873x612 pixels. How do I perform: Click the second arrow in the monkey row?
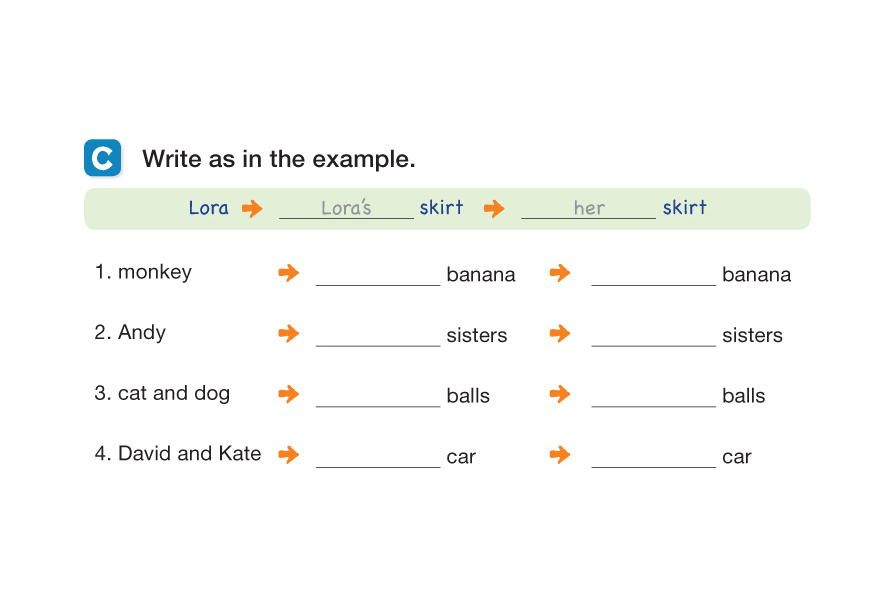(560, 273)
